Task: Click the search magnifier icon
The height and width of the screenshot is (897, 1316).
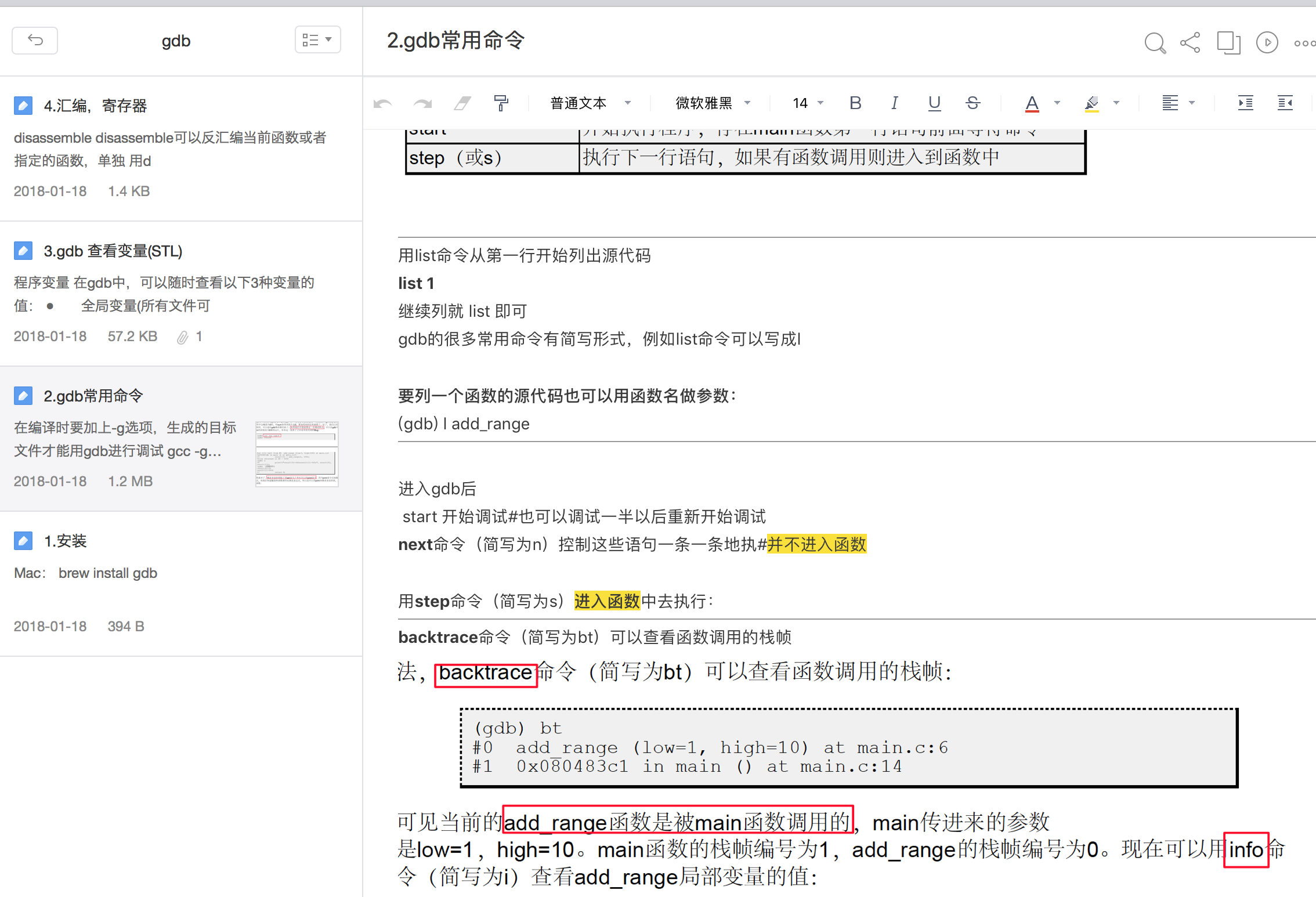Action: click(1154, 42)
